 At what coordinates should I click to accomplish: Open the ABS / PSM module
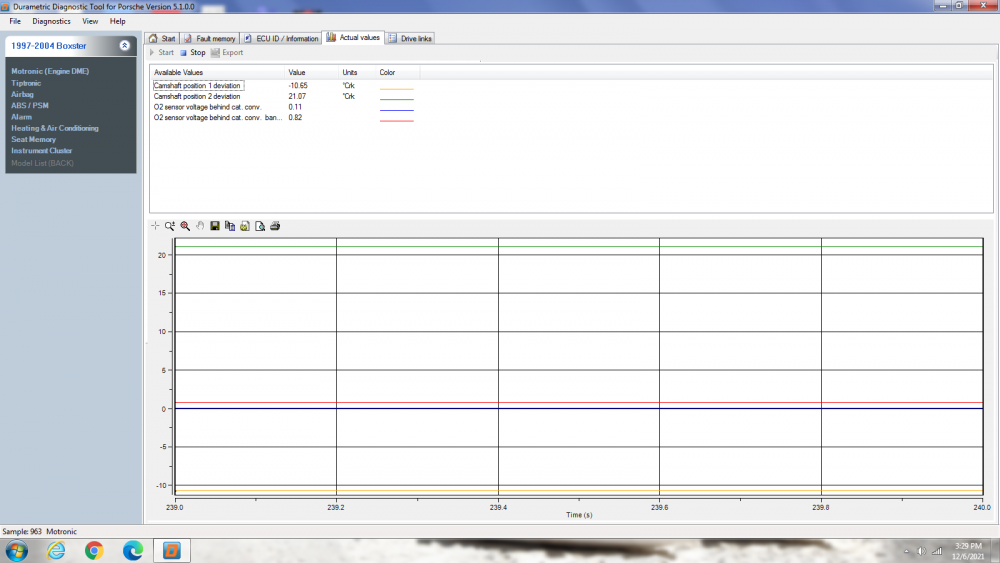pyautogui.click(x=28, y=105)
